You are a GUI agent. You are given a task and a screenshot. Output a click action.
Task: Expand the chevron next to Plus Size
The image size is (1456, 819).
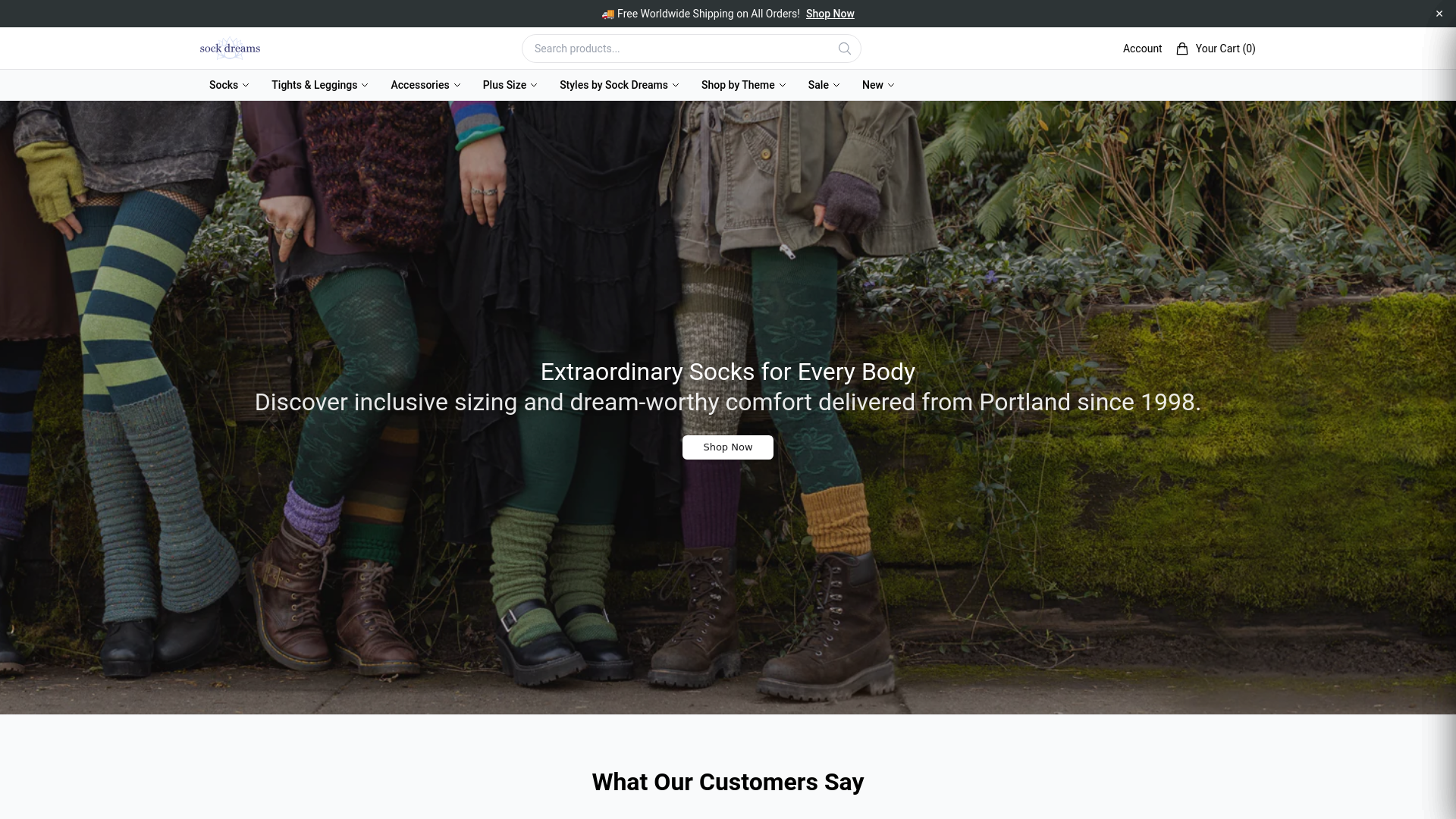pos(534,85)
